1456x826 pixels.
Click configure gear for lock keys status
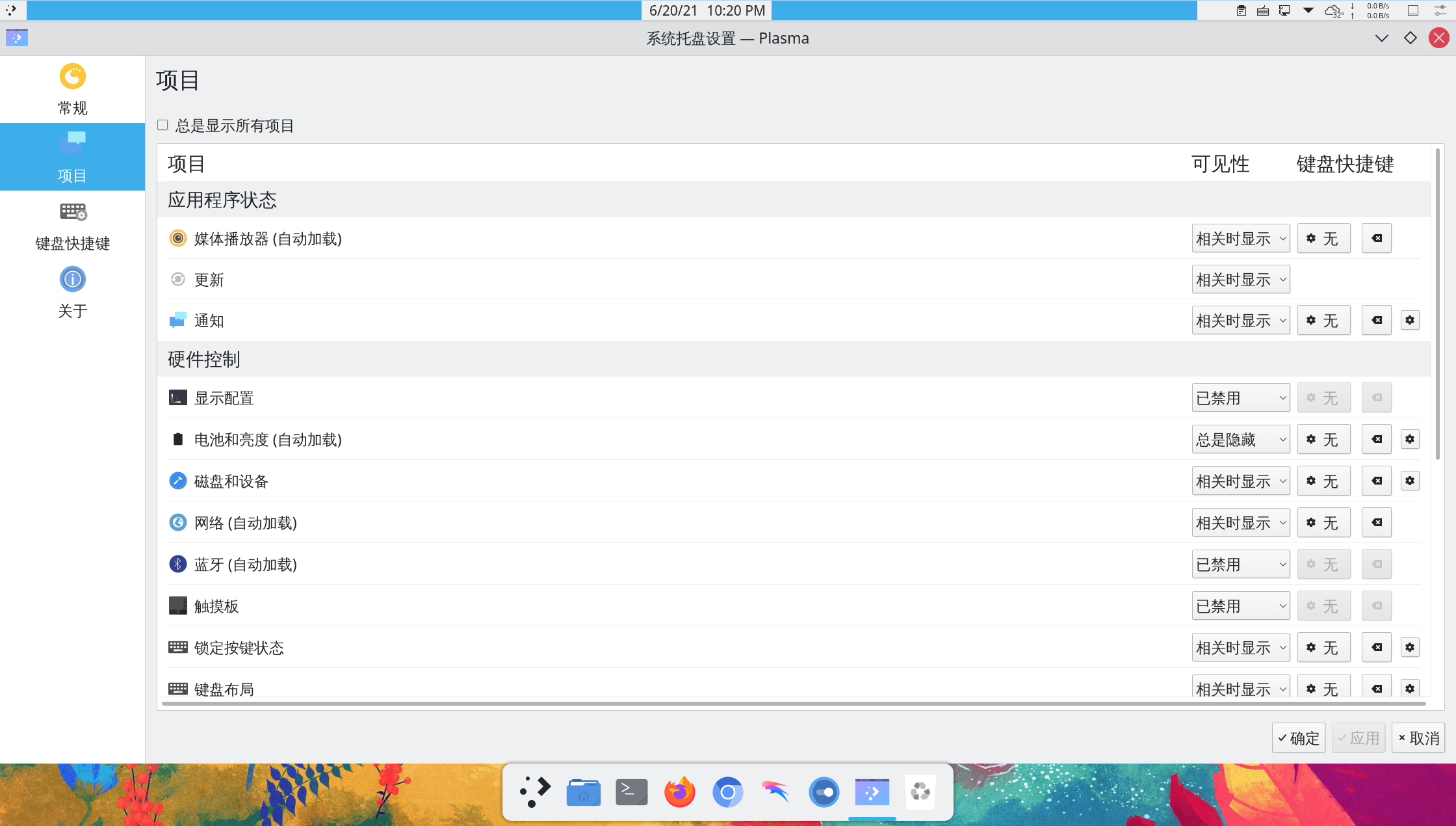[1409, 647]
